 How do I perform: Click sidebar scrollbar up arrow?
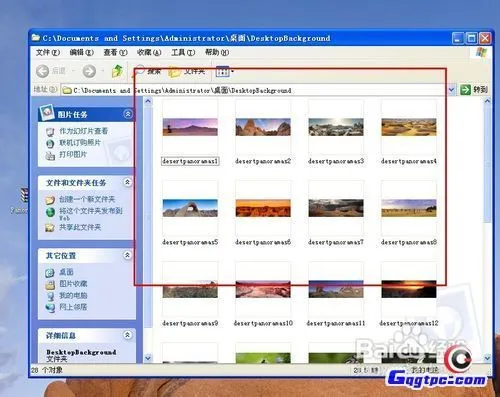pos(148,101)
